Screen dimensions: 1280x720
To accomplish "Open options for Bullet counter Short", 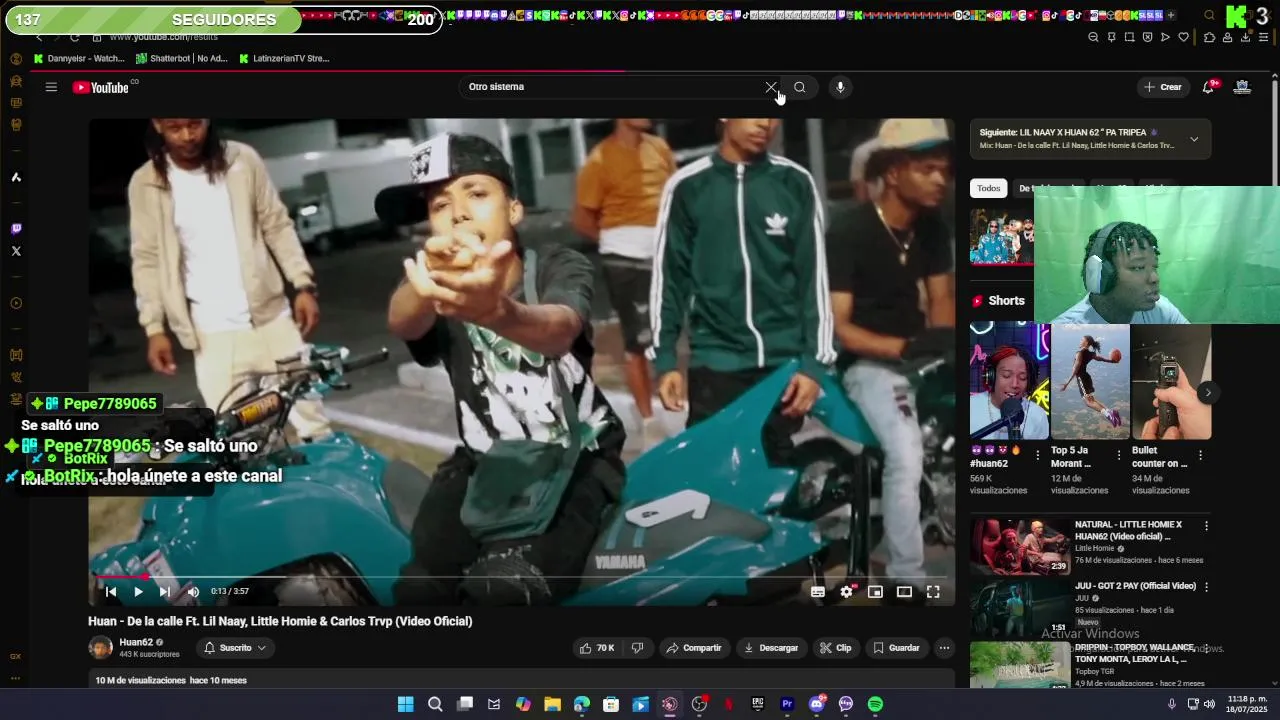I will click(1200, 455).
